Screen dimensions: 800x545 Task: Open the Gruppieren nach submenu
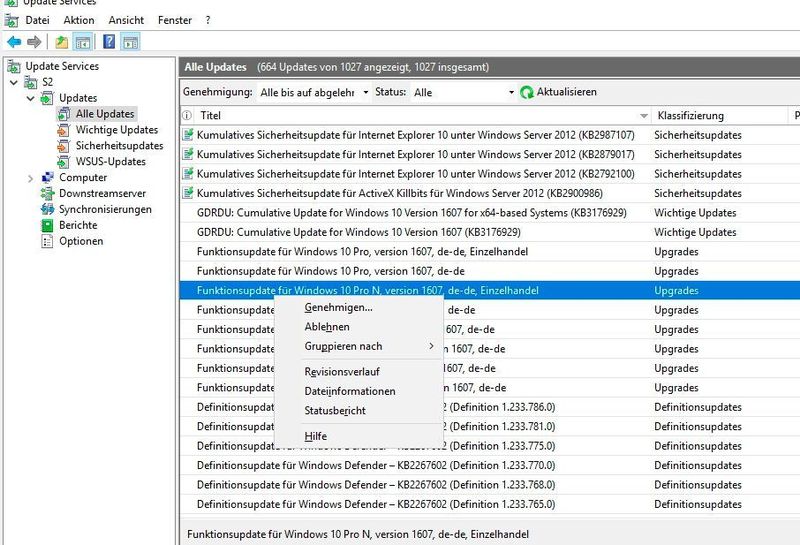tap(359, 346)
